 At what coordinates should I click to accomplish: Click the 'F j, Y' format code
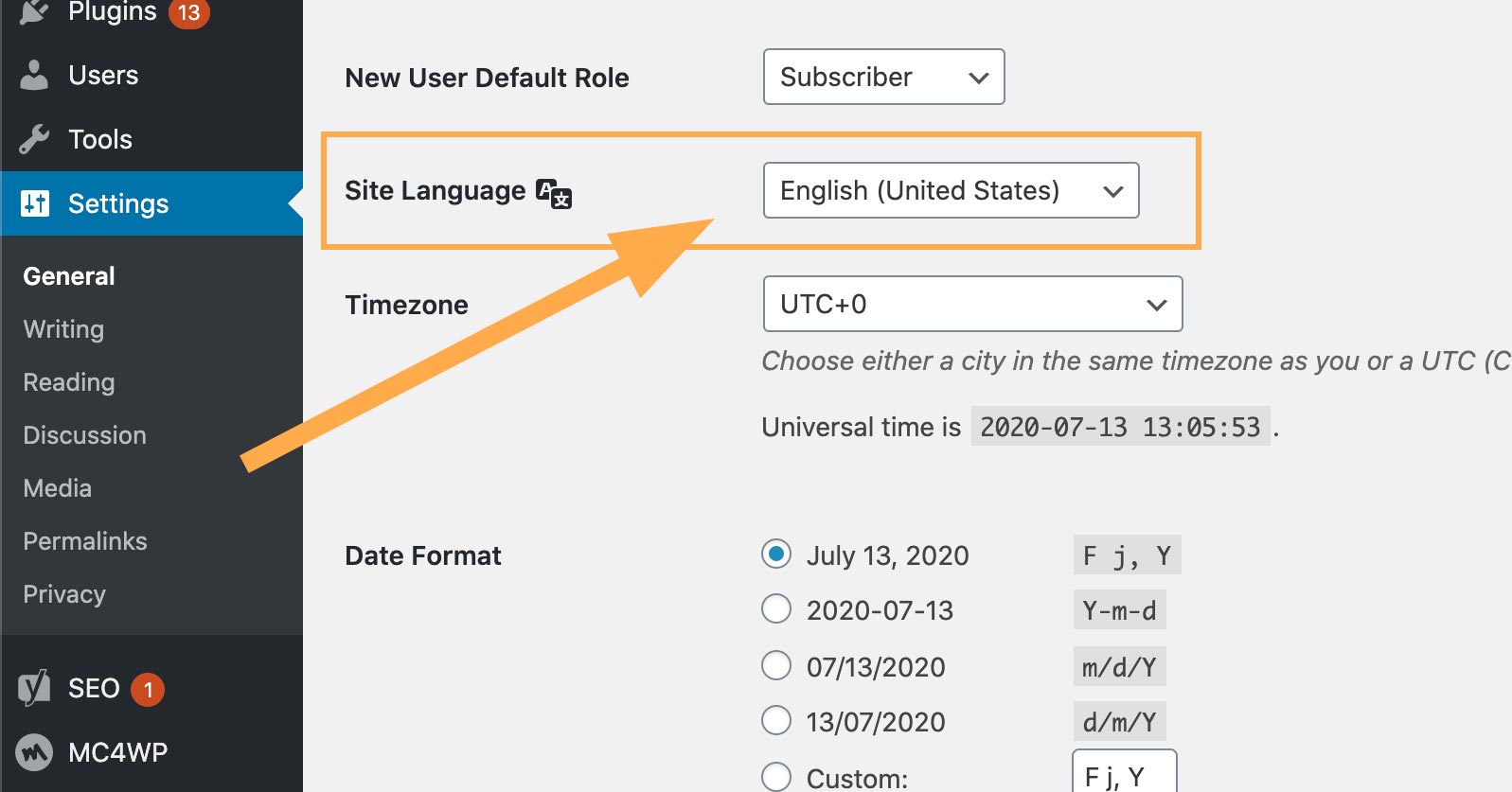1127,555
